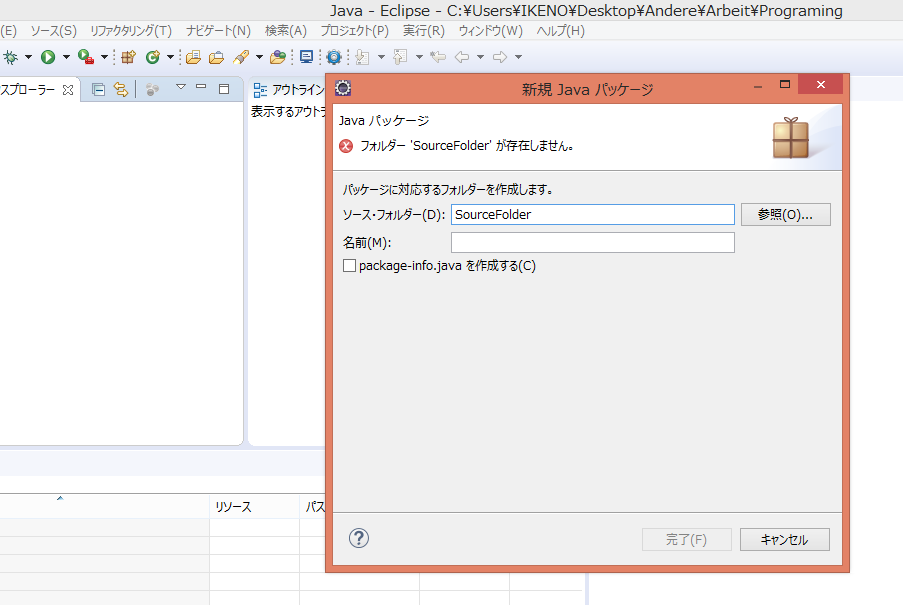903x605 pixels.
Task: Open the ウィンドウ(W) menu
Action: pos(490,31)
